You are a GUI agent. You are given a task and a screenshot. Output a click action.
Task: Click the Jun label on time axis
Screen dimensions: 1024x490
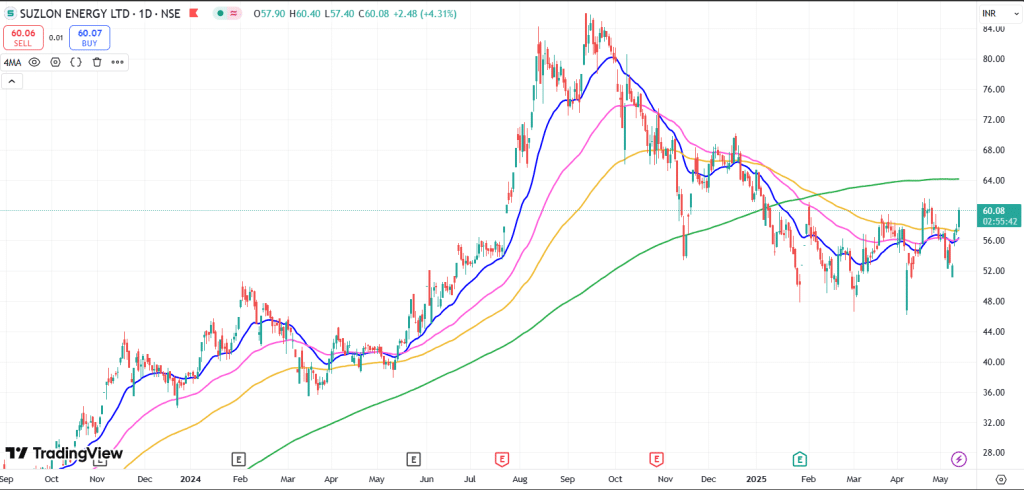coord(426,479)
